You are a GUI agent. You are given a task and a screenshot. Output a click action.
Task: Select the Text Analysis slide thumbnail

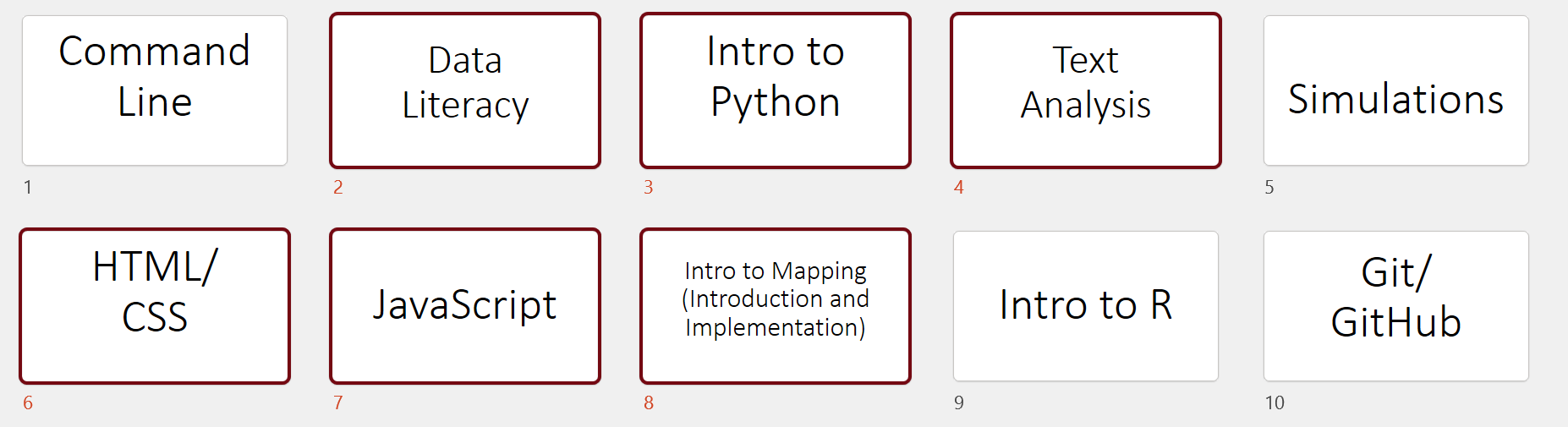point(1086,90)
